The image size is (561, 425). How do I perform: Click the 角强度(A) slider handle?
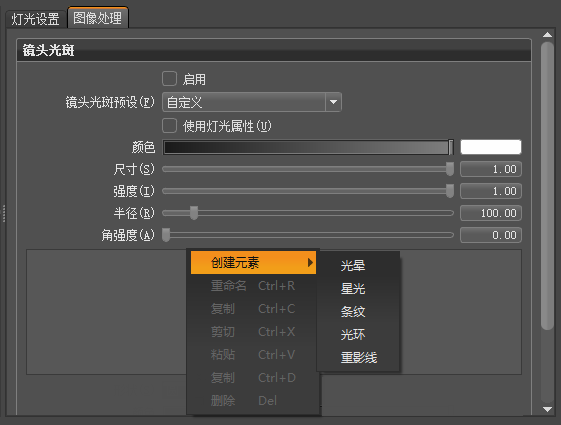pos(166,235)
